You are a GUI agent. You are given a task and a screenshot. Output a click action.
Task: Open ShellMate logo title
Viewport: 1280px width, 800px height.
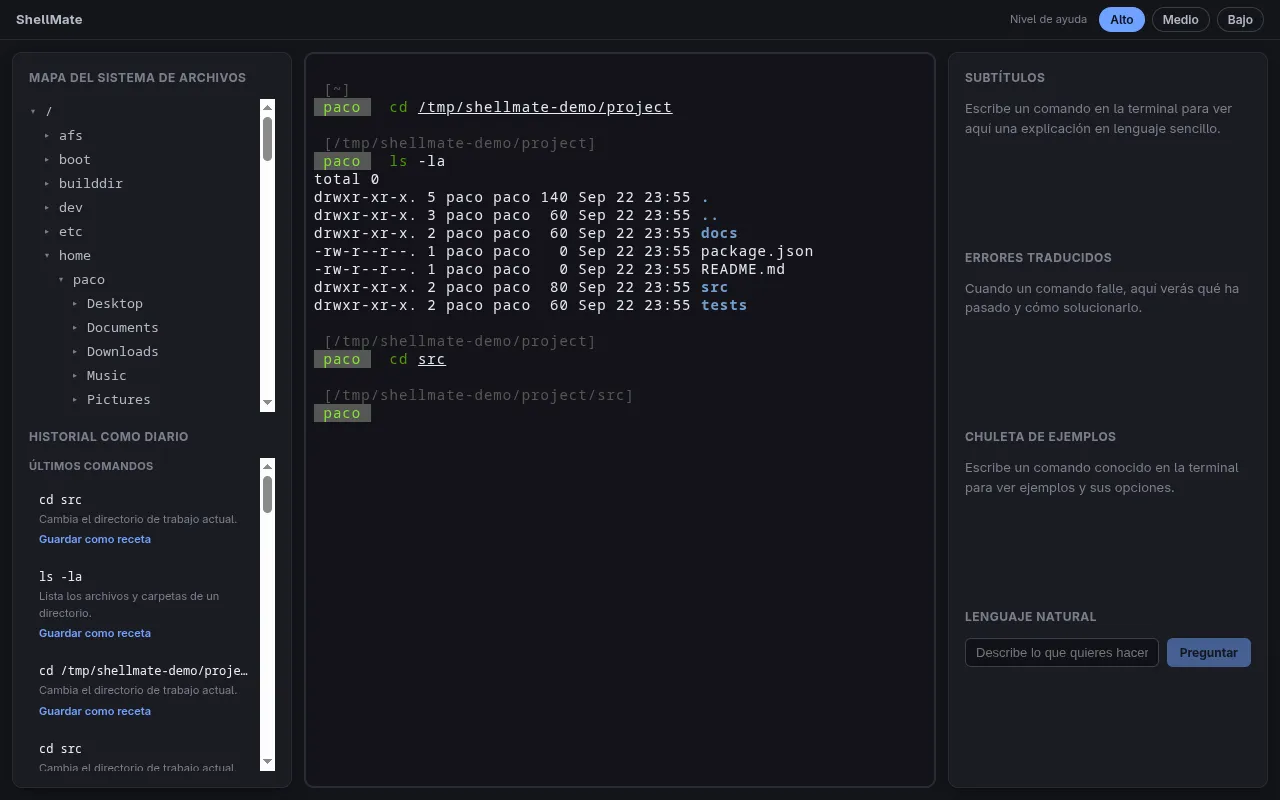pos(49,20)
